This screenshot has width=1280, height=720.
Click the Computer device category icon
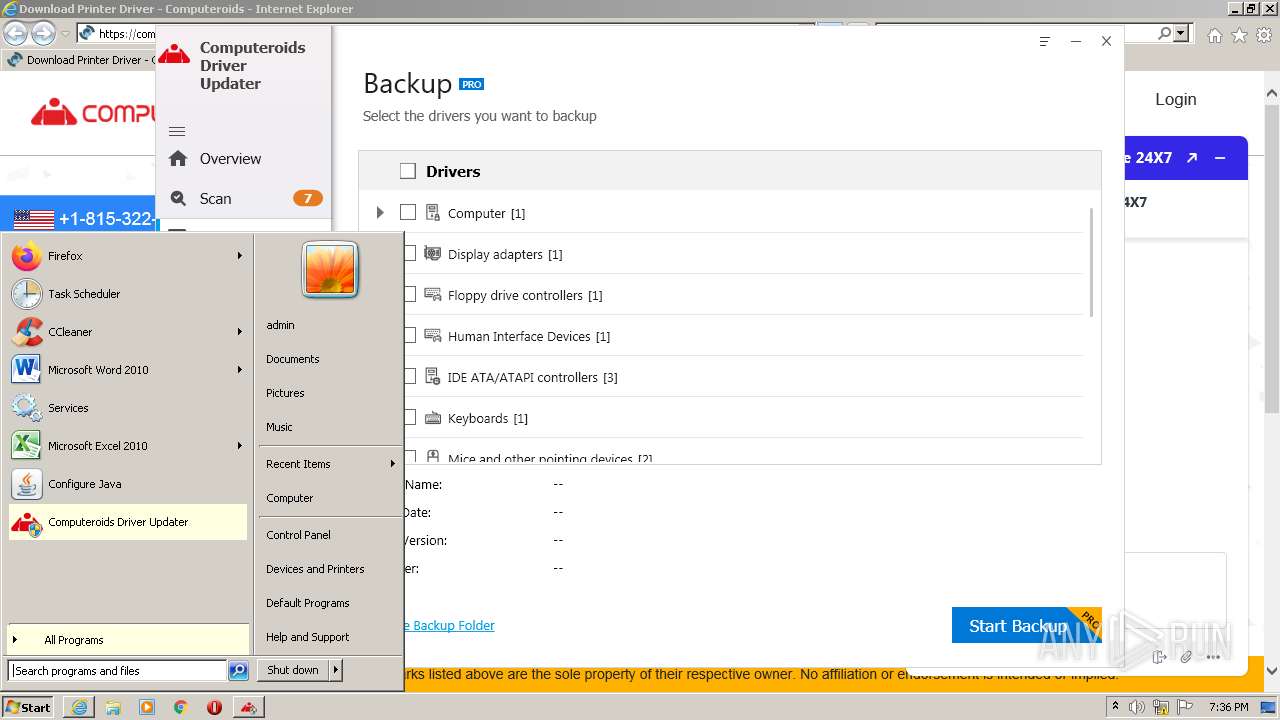[x=433, y=212]
